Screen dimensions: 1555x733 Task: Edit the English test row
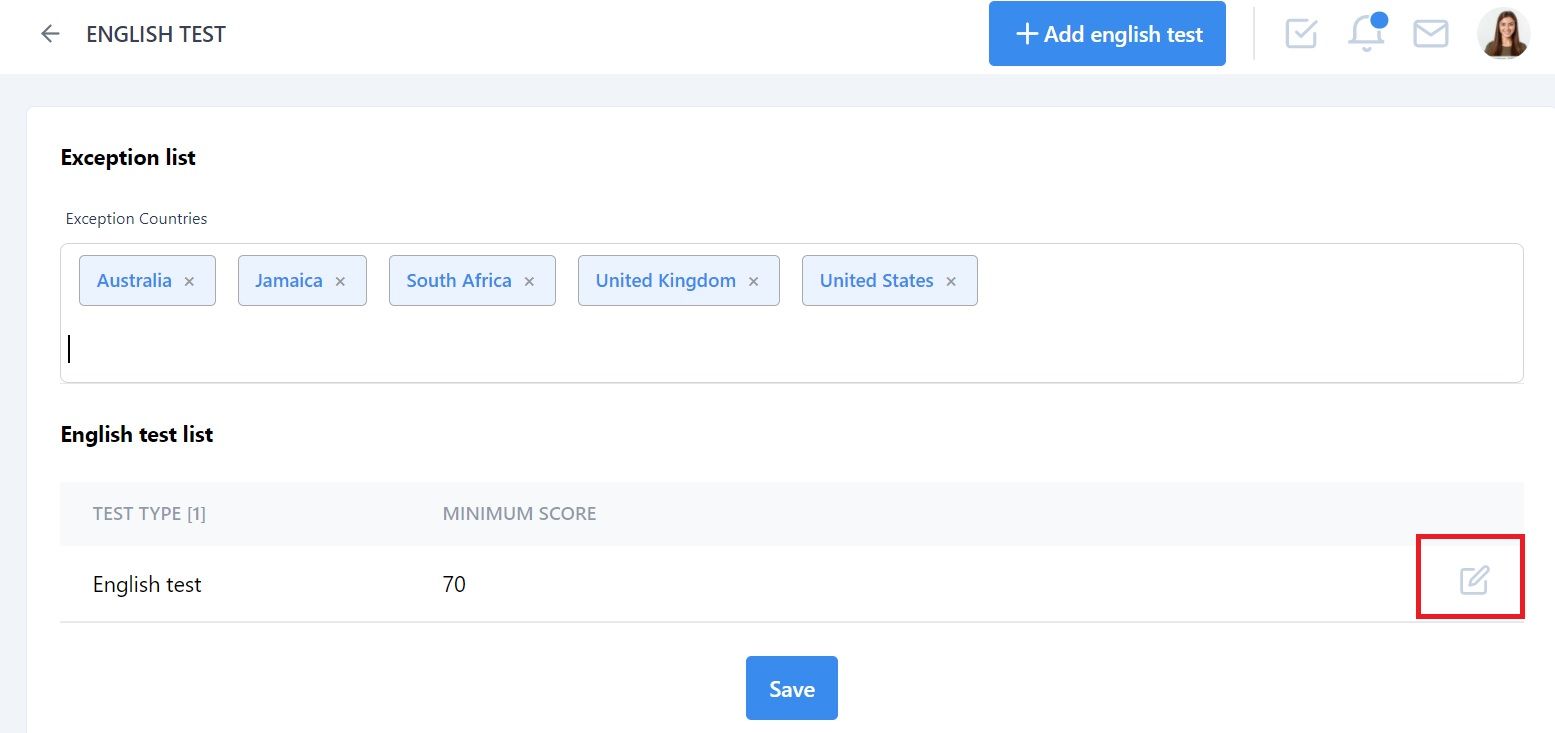[x=1474, y=580]
